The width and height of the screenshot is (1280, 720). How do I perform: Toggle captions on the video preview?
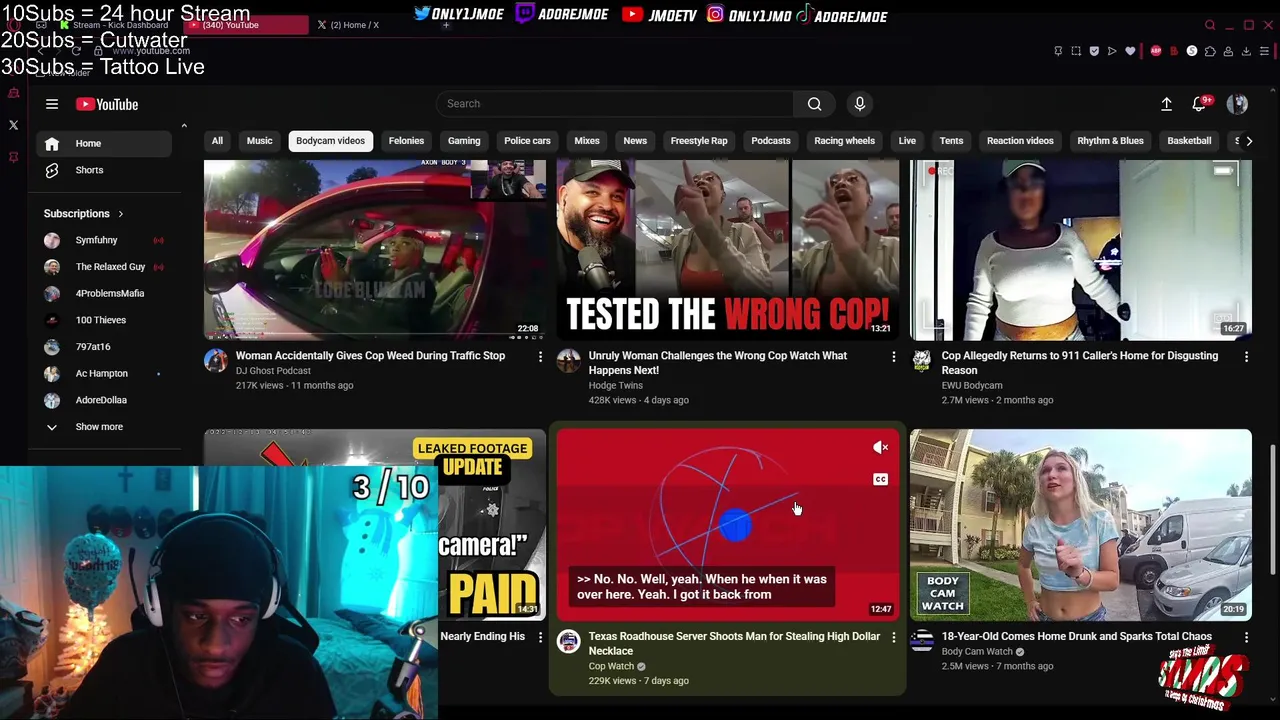pyautogui.click(x=880, y=480)
